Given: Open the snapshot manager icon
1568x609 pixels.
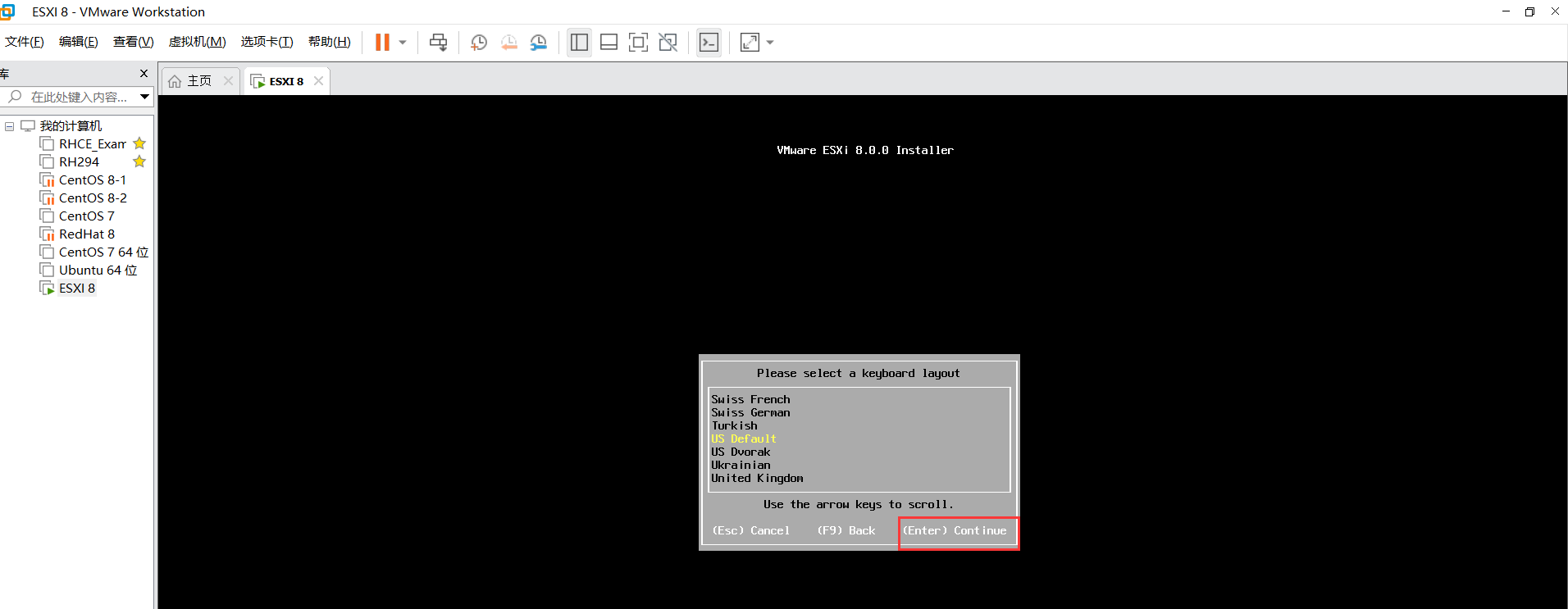Looking at the screenshot, I should (x=539, y=42).
